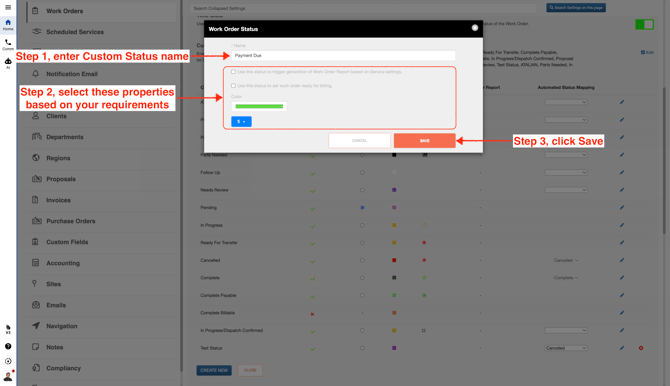Open Follow Up automated mapping dropdown
670x386 pixels.
[566, 173]
